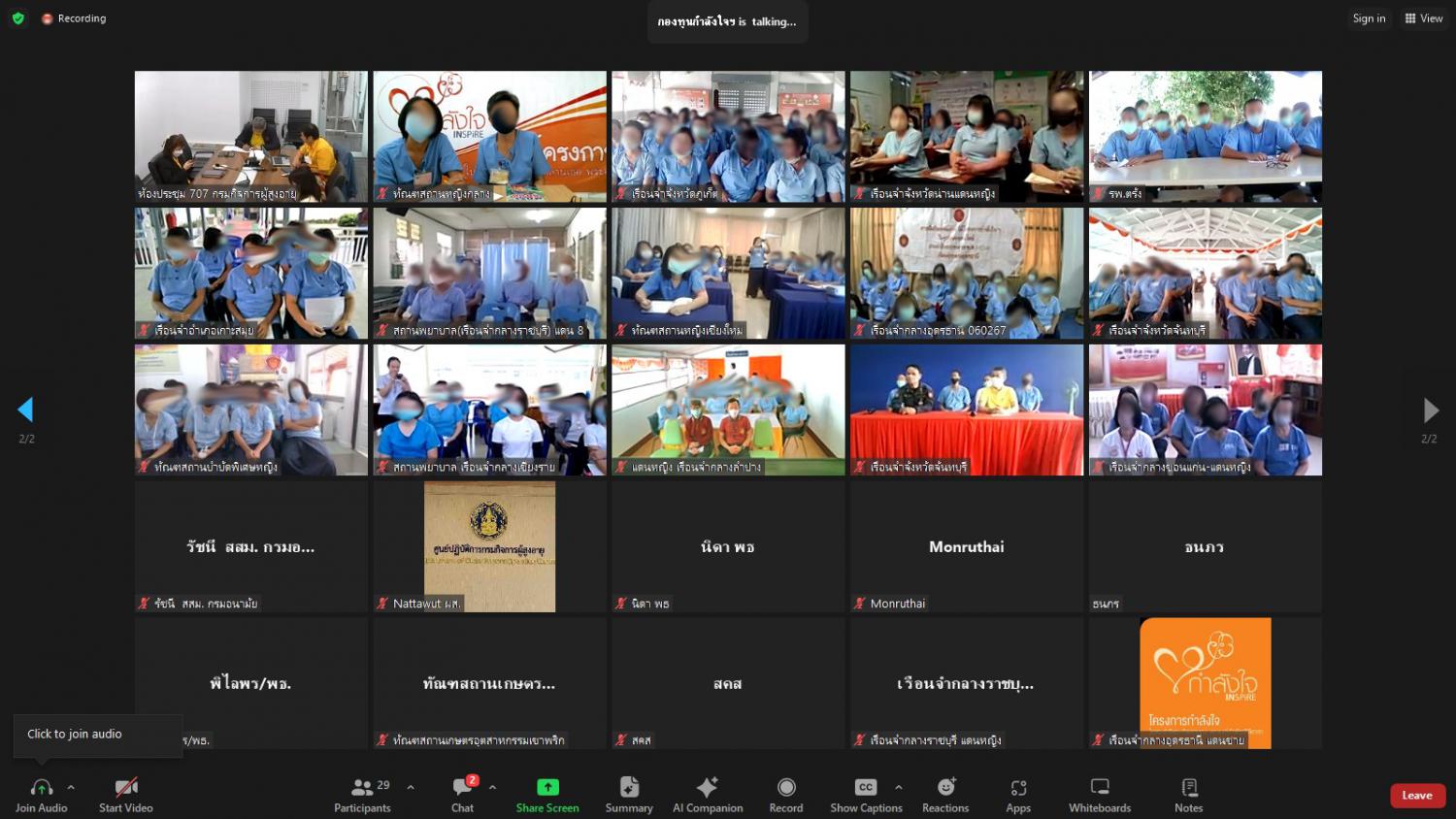Click the Nattawut ผส. name label

point(426,604)
